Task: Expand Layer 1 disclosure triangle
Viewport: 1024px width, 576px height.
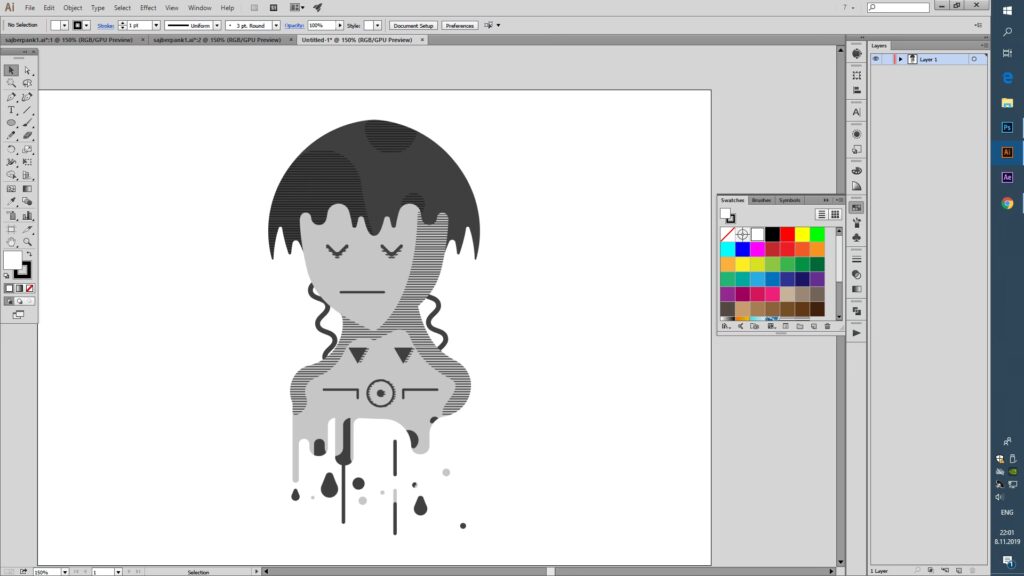Action: (x=900, y=59)
